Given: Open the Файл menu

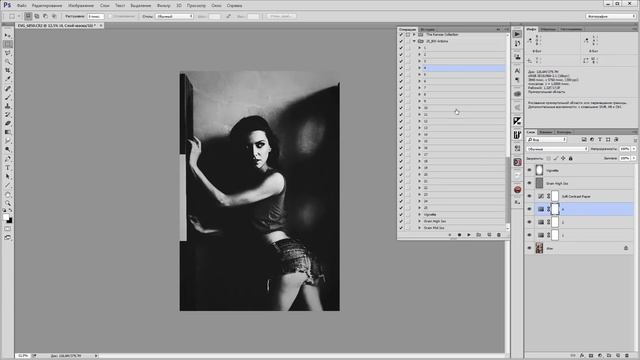Looking at the screenshot, I should [x=22, y=6].
